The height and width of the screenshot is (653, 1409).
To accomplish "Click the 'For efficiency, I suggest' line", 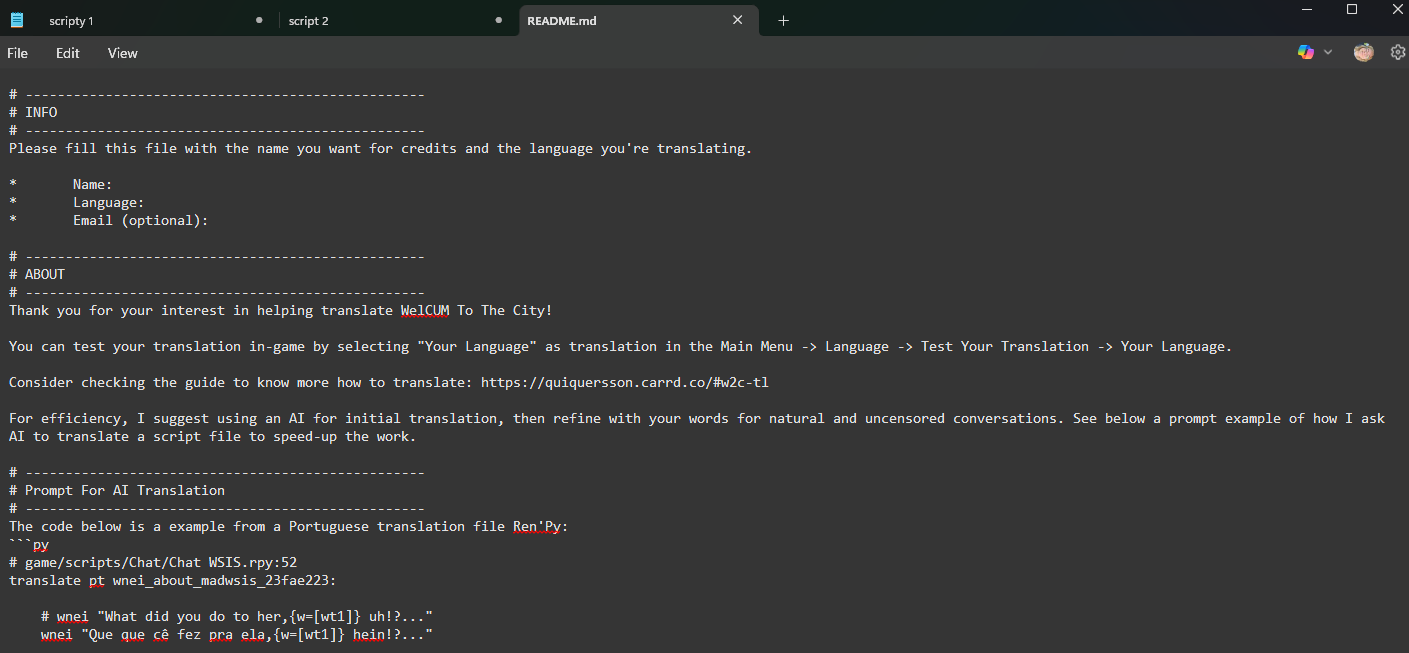I will point(697,418).
